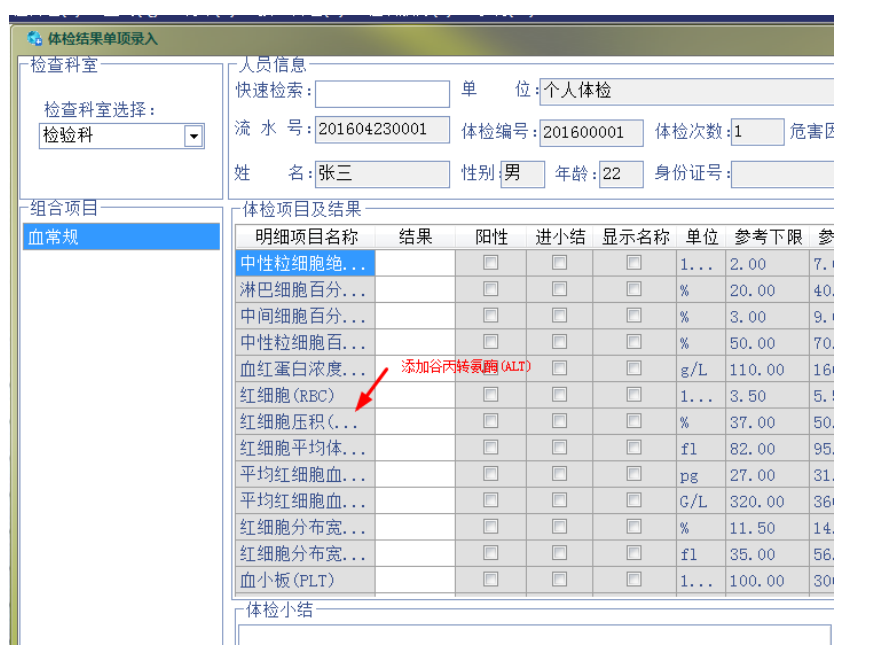
Task: Click the 年龄 field showing 22
Action: [621, 174]
